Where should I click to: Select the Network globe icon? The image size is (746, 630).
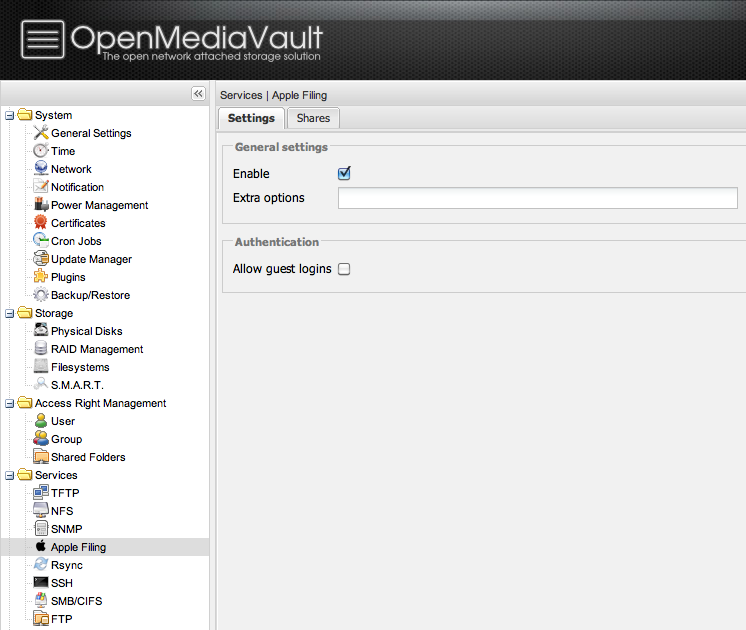pyautogui.click(x=41, y=169)
